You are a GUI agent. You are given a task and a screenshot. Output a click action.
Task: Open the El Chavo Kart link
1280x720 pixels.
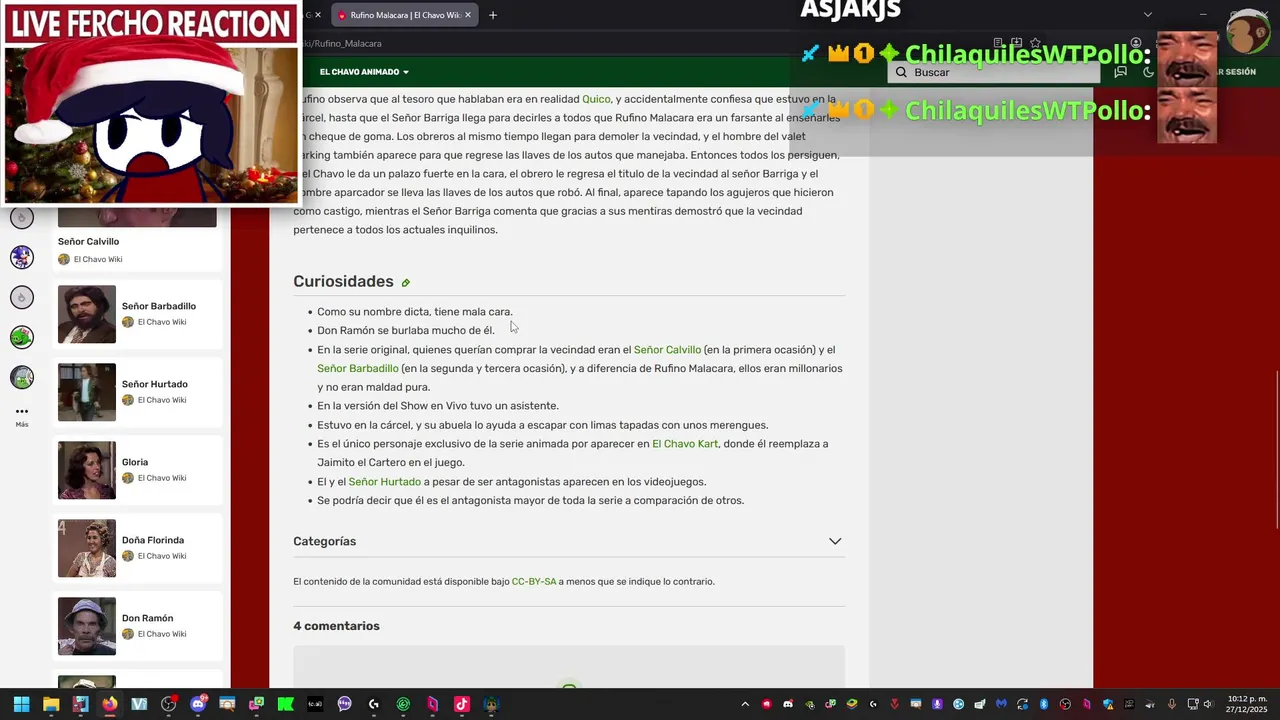685,444
